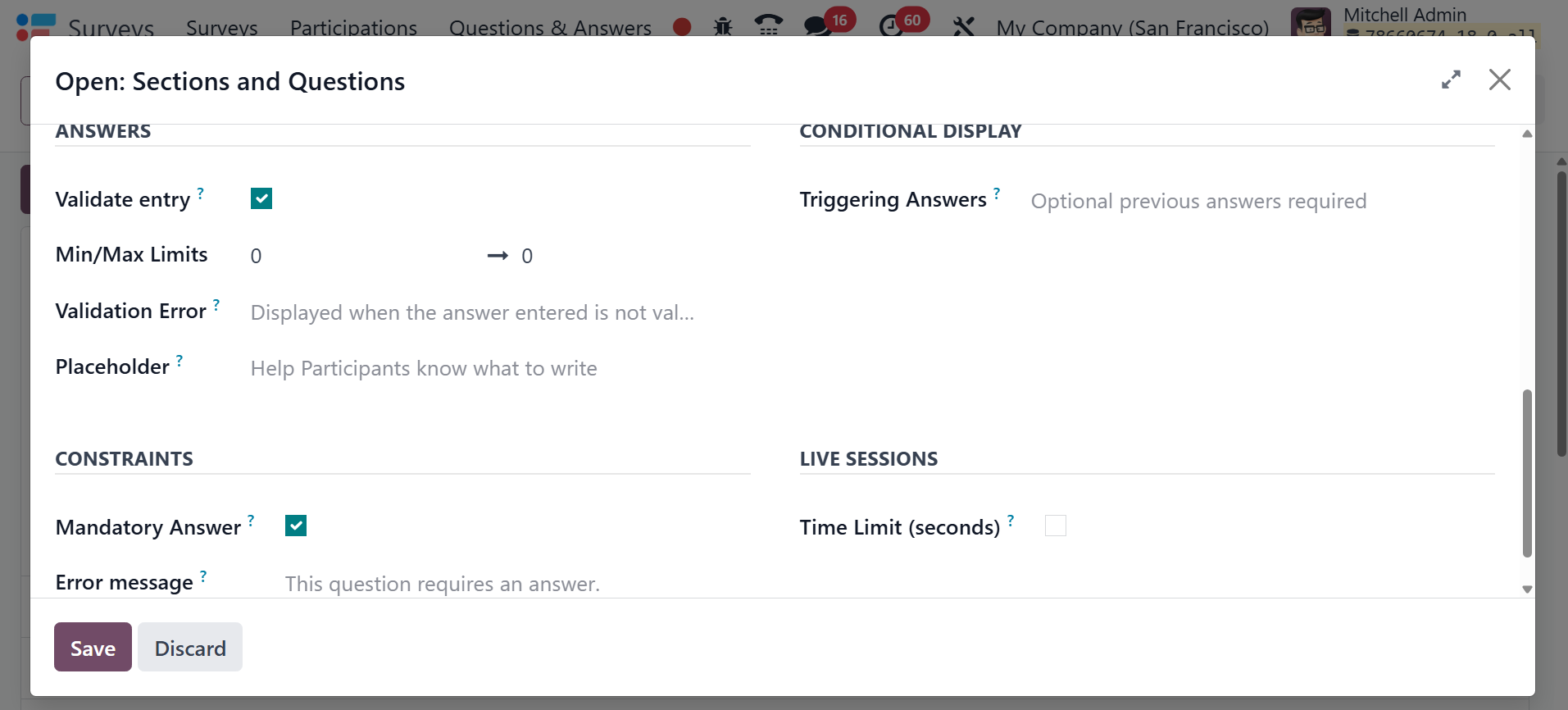Click the red recording indicator icon
The image size is (1568, 710).
click(682, 27)
